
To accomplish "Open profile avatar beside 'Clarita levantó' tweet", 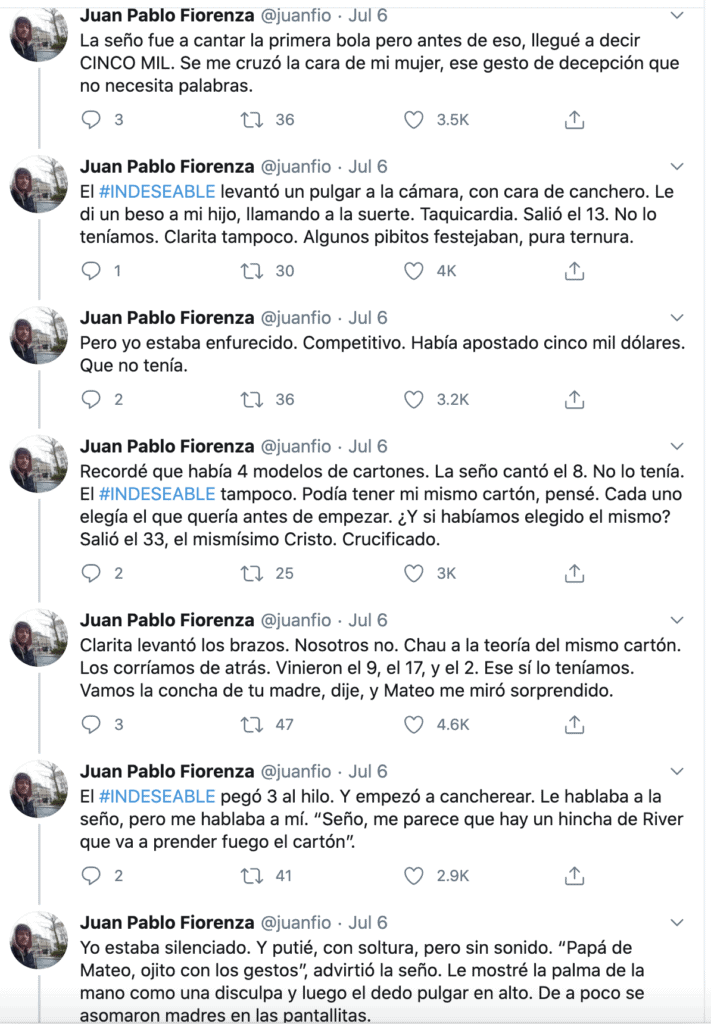I will (x=39, y=638).
